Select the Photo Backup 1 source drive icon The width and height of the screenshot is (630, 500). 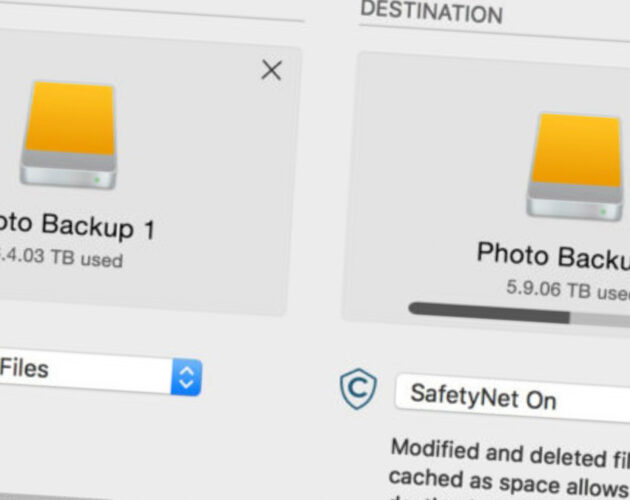point(69,135)
